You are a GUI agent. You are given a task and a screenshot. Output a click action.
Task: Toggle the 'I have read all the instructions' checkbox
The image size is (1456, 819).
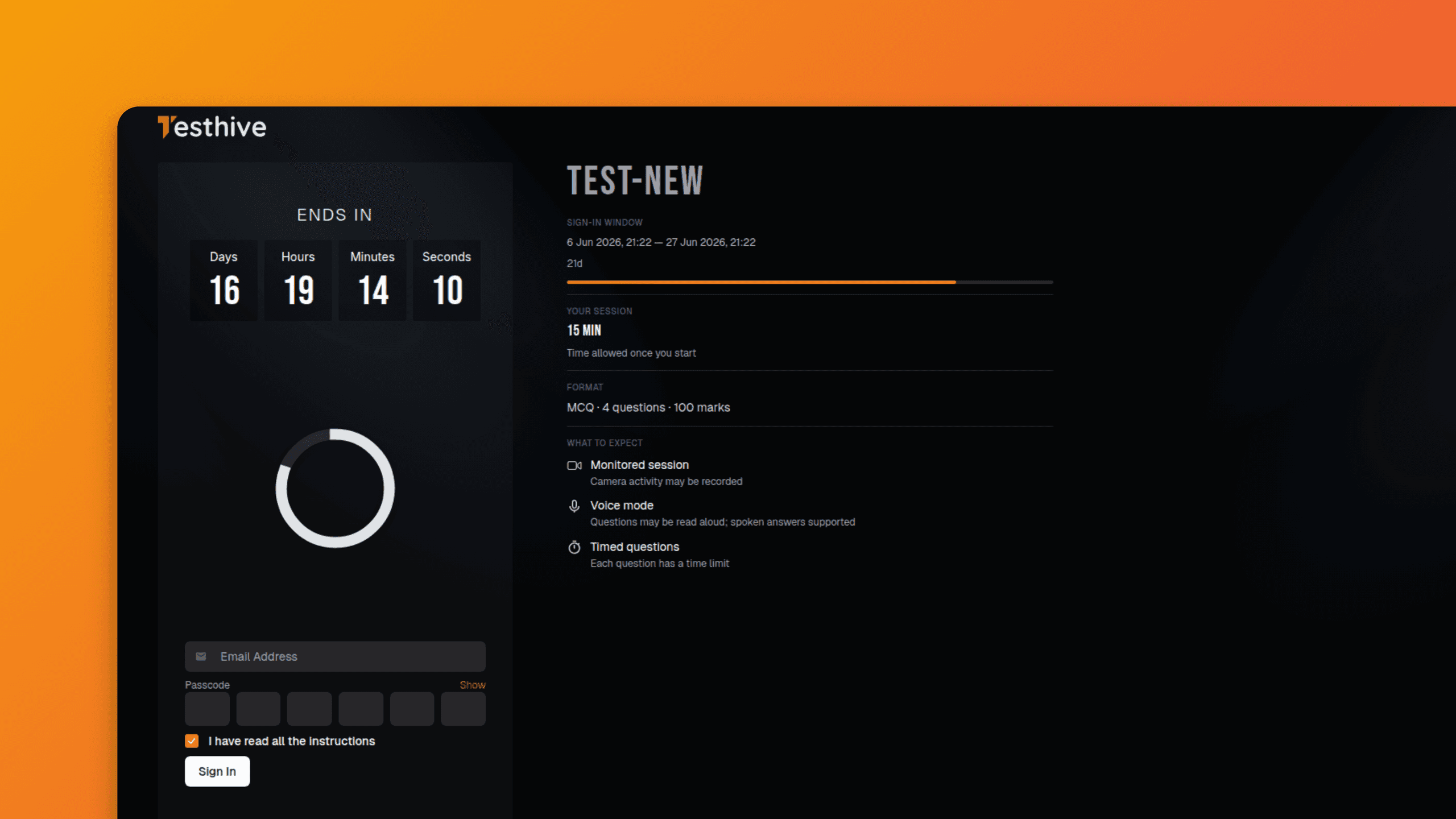pyautogui.click(x=192, y=741)
